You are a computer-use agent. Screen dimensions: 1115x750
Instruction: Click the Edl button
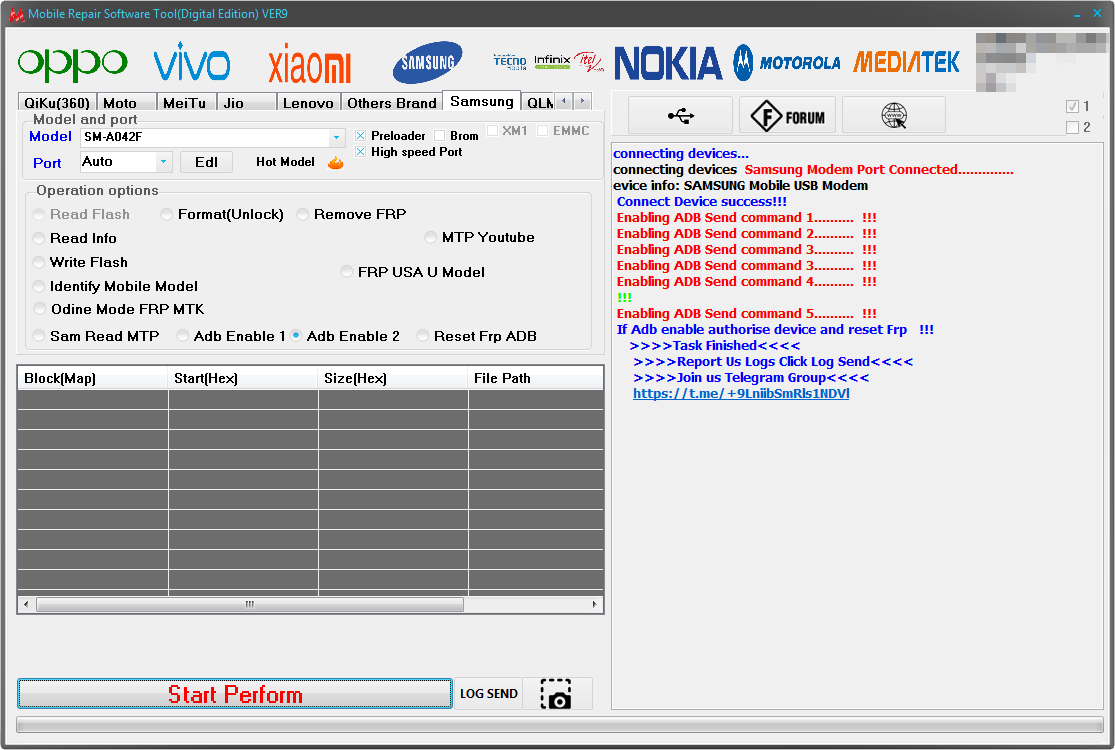pyautogui.click(x=206, y=162)
